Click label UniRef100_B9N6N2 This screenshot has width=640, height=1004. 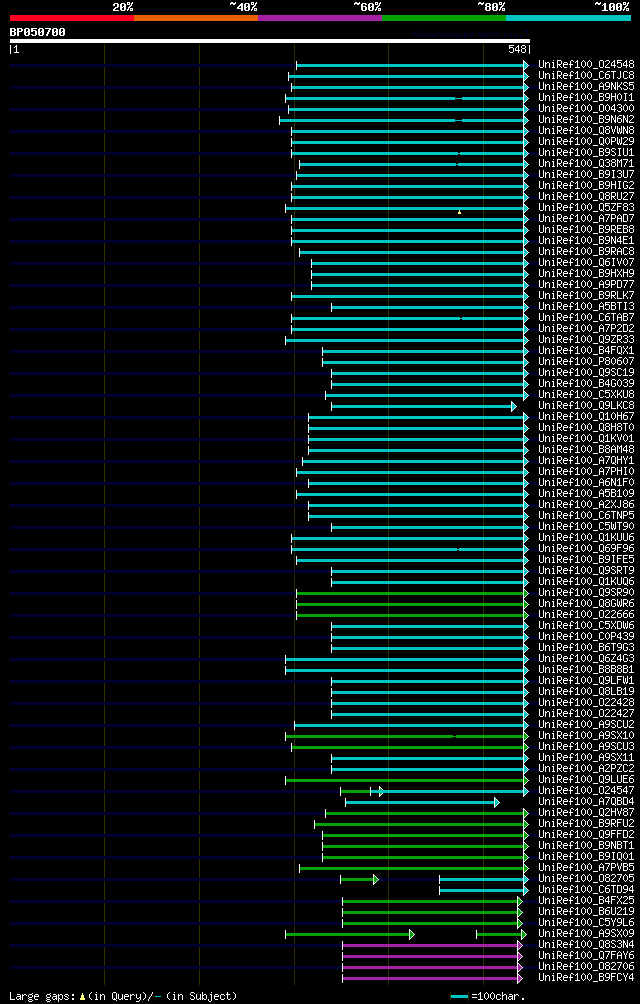(586, 119)
